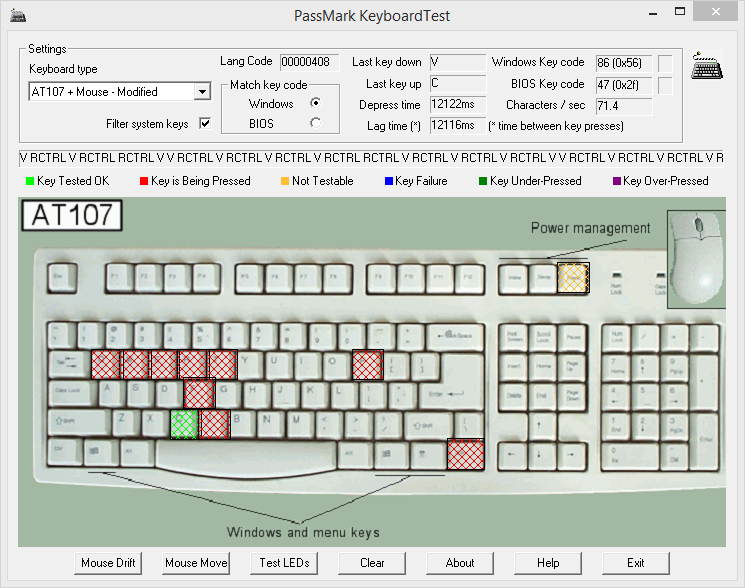
Task: Click the small box beside Windows Key code
Action: pos(666,63)
